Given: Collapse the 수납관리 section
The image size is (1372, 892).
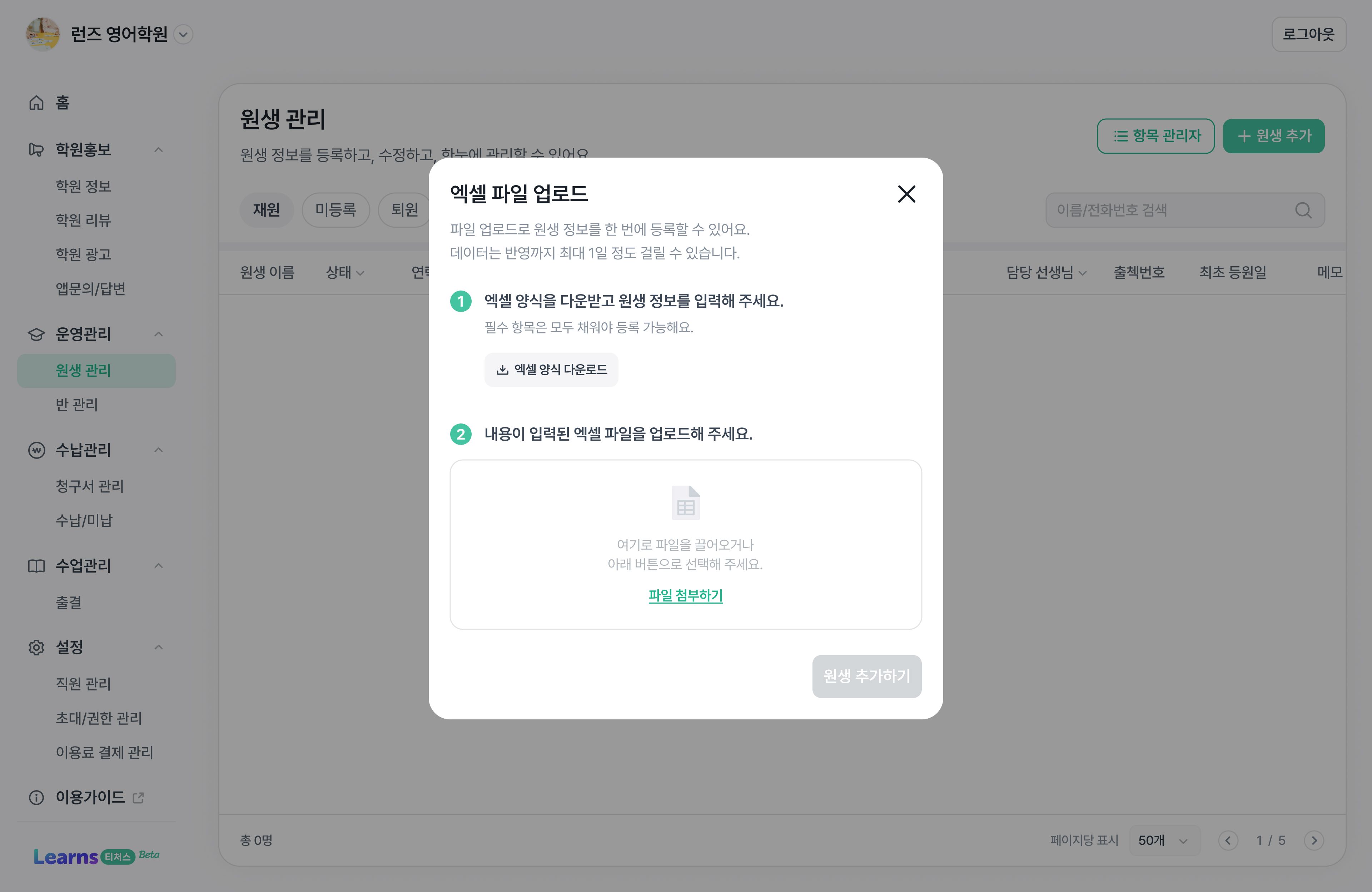Looking at the screenshot, I should [159, 450].
